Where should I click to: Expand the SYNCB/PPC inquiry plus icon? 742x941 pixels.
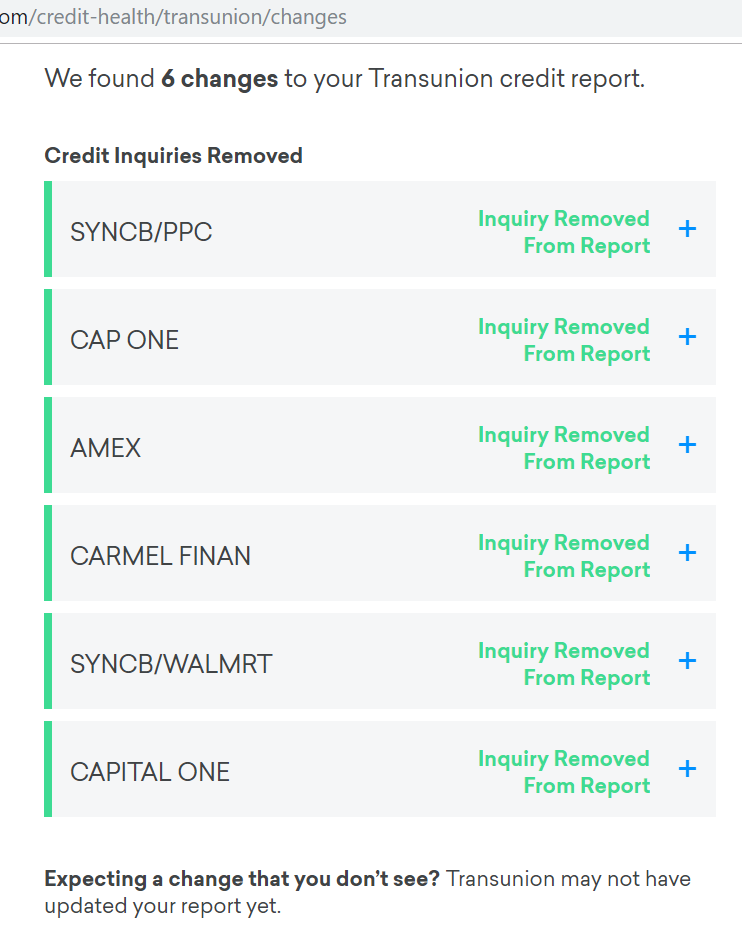pyautogui.click(x=687, y=229)
